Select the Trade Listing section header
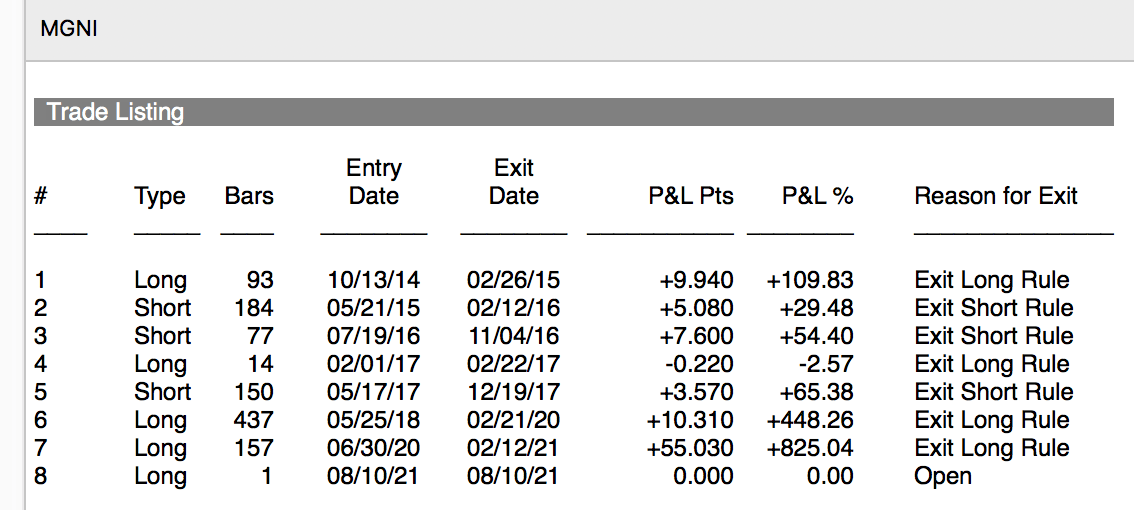Image resolution: width=1134 pixels, height=510 pixels. [116, 112]
